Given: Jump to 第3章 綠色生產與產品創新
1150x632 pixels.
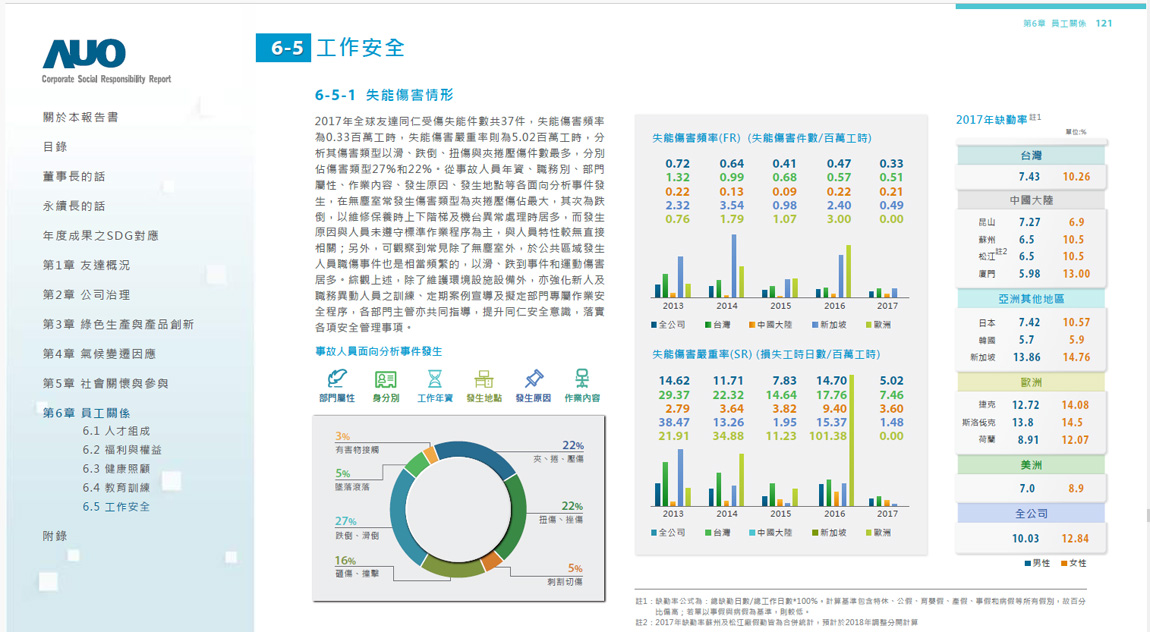Looking at the screenshot, I should pos(118,325).
